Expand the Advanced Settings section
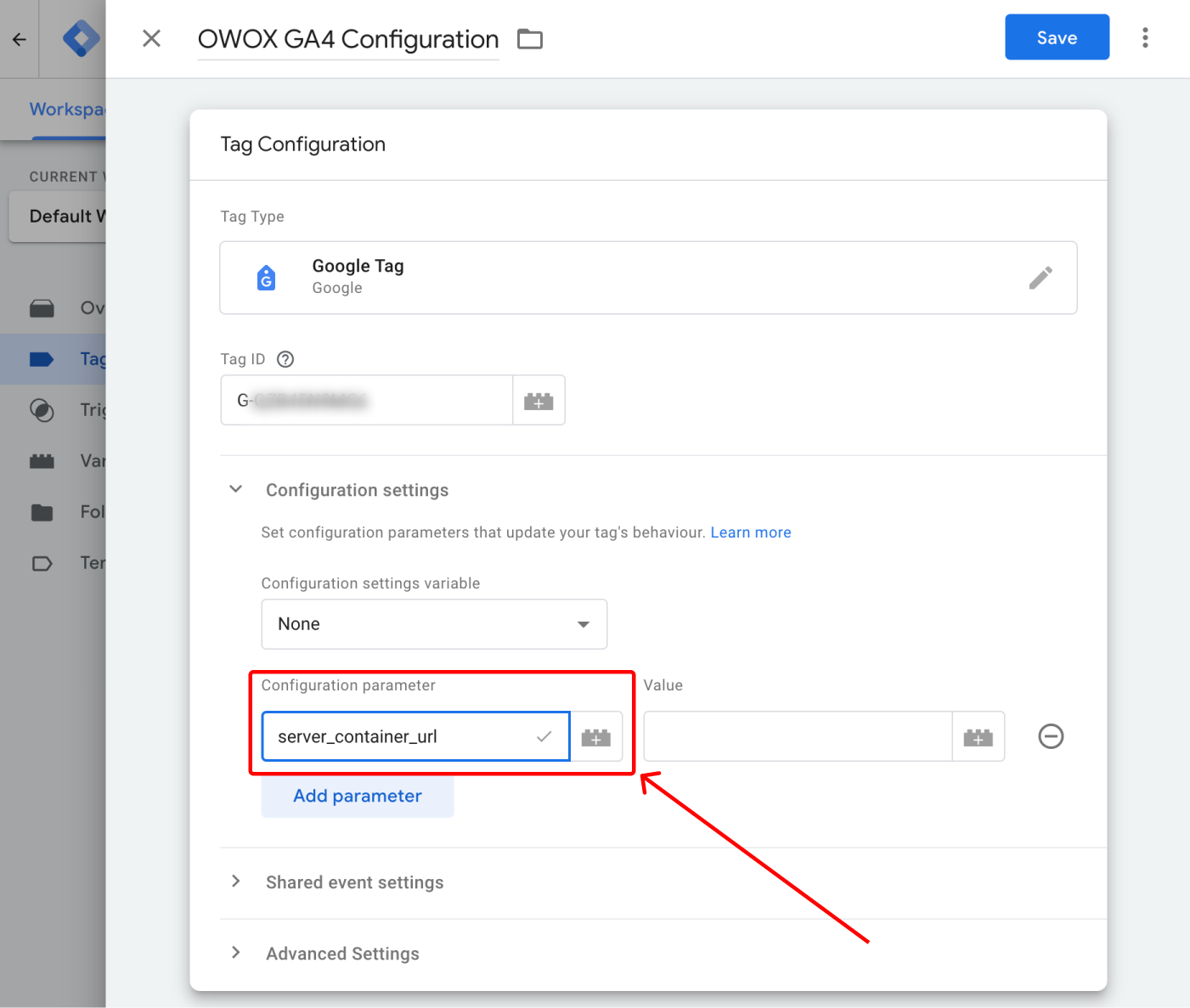This screenshot has width=1190, height=1008. coord(236,953)
